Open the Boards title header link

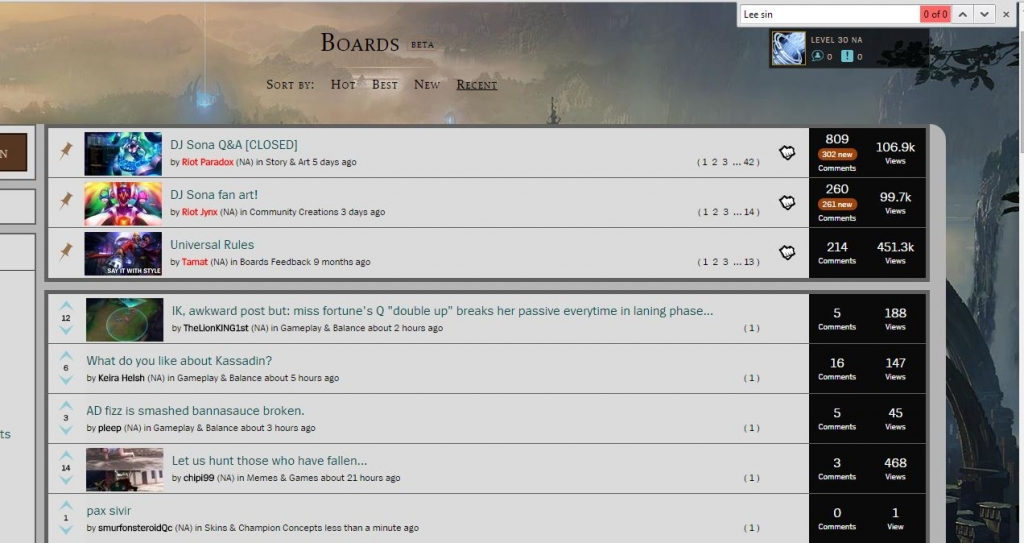coord(360,43)
